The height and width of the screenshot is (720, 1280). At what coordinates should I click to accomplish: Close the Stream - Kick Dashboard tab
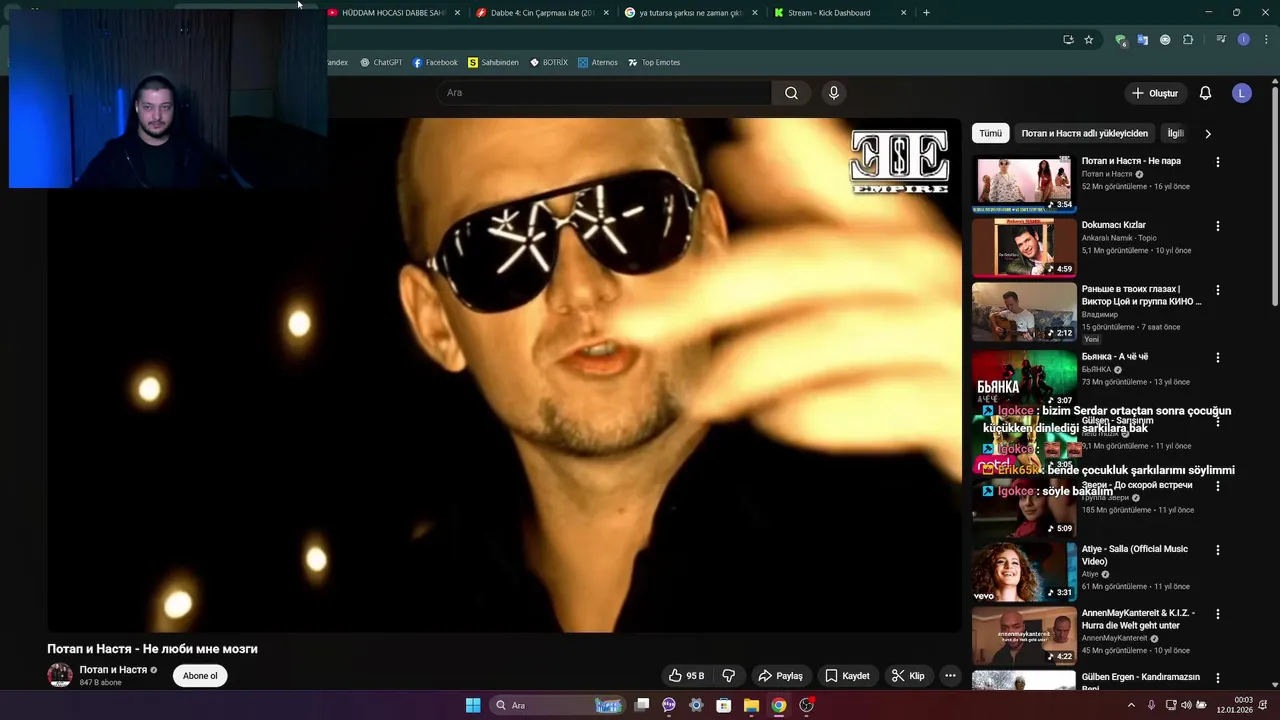click(x=904, y=13)
